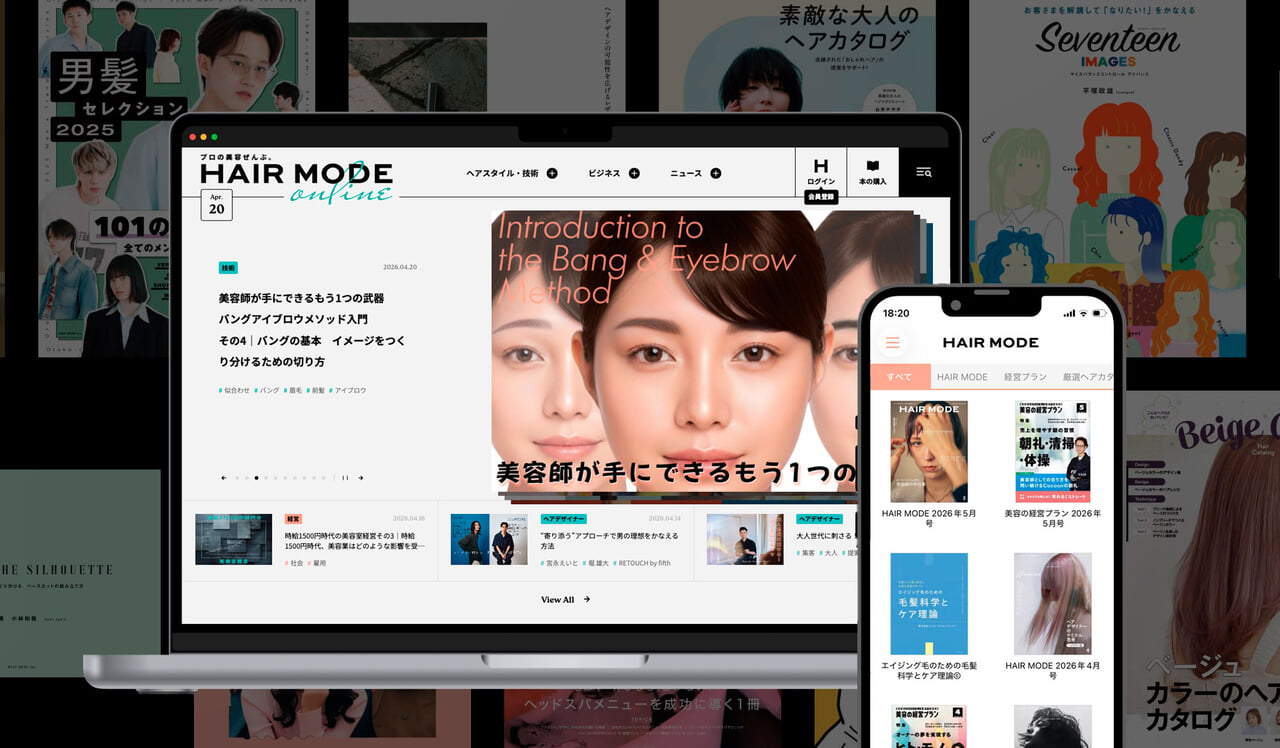Open the ニュース menu label
The image size is (1280, 748).
click(x=686, y=173)
